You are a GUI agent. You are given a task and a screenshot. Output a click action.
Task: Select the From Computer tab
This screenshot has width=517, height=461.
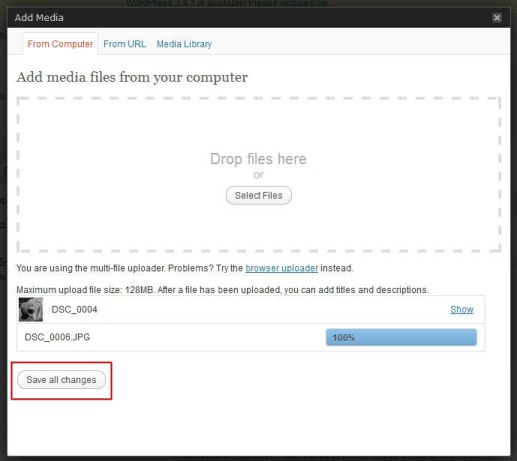(60, 44)
